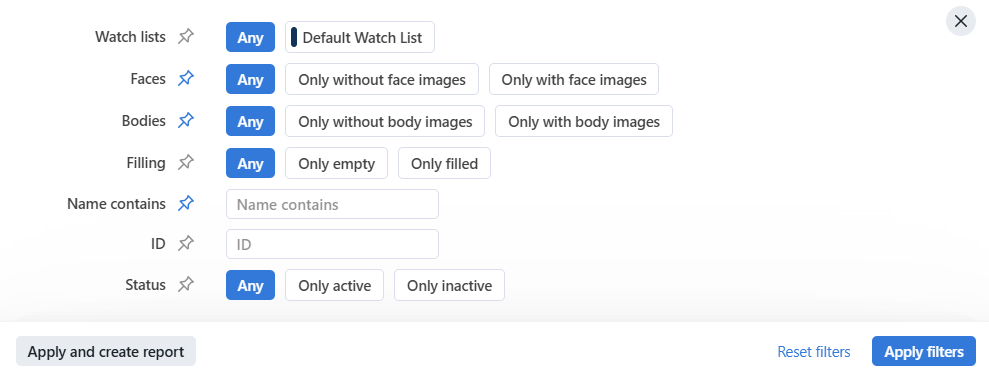Click Apply filters button
The image size is (989, 375).
[923, 351]
